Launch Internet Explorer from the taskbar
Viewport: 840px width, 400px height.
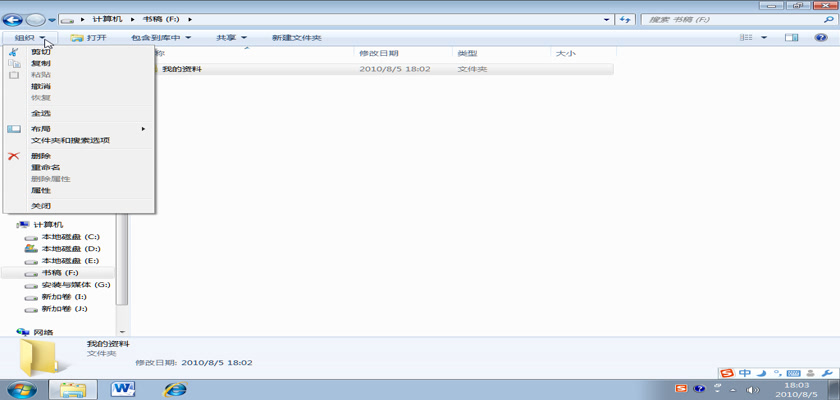(x=174, y=388)
